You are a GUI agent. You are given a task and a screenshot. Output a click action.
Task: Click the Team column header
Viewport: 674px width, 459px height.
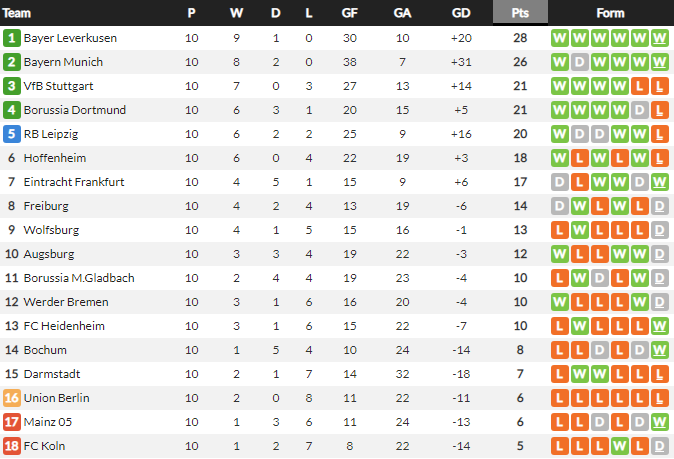pos(18,13)
